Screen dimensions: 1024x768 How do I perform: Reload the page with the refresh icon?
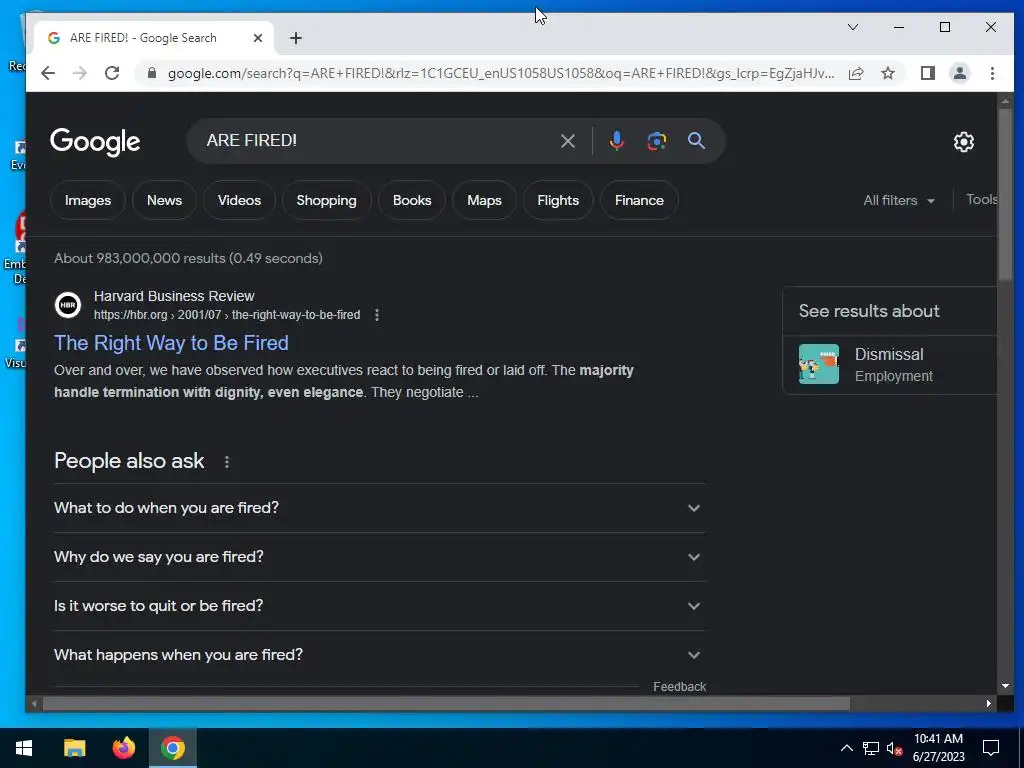coord(112,73)
